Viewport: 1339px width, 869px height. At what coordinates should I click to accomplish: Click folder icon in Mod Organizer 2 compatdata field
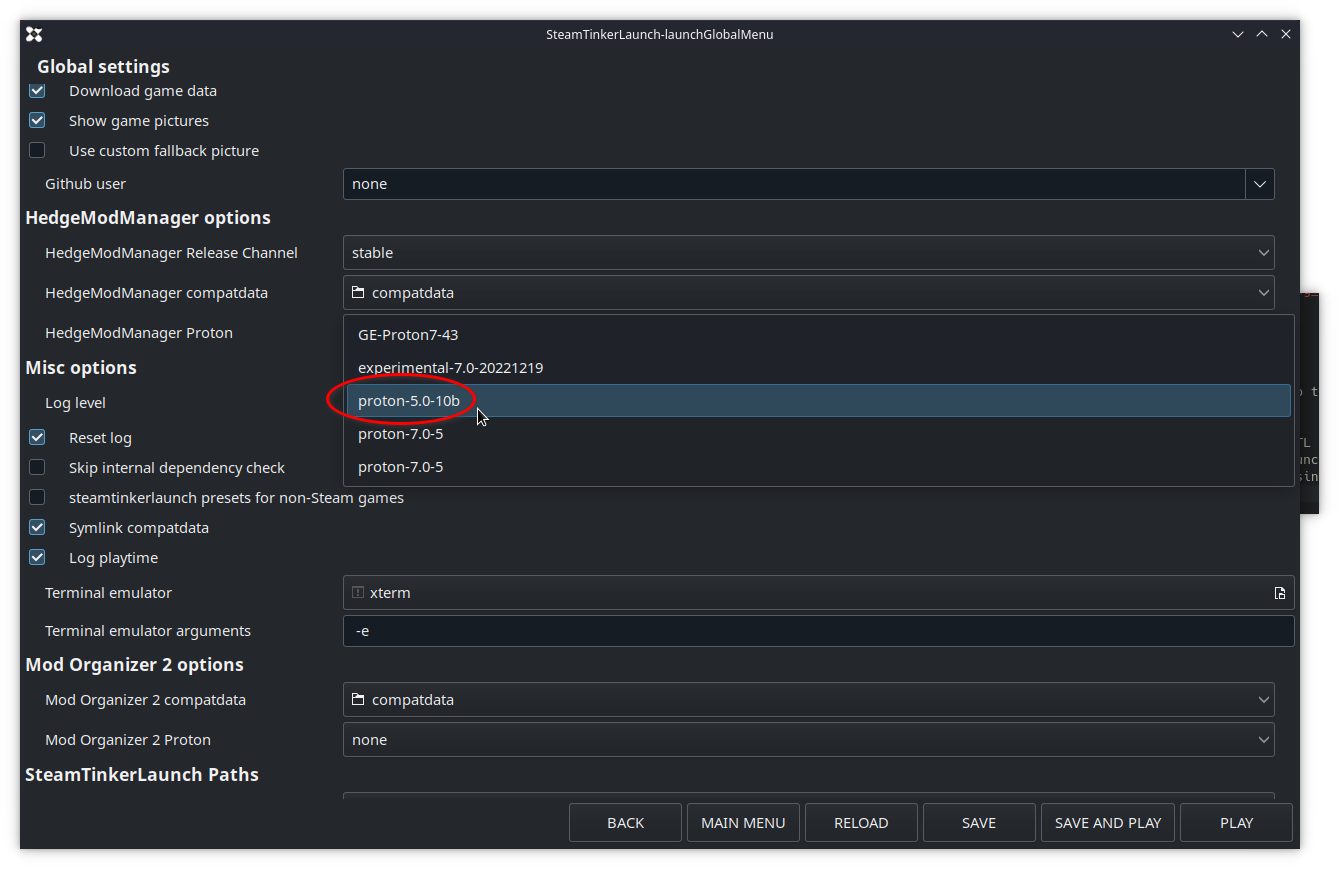point(358,700)
